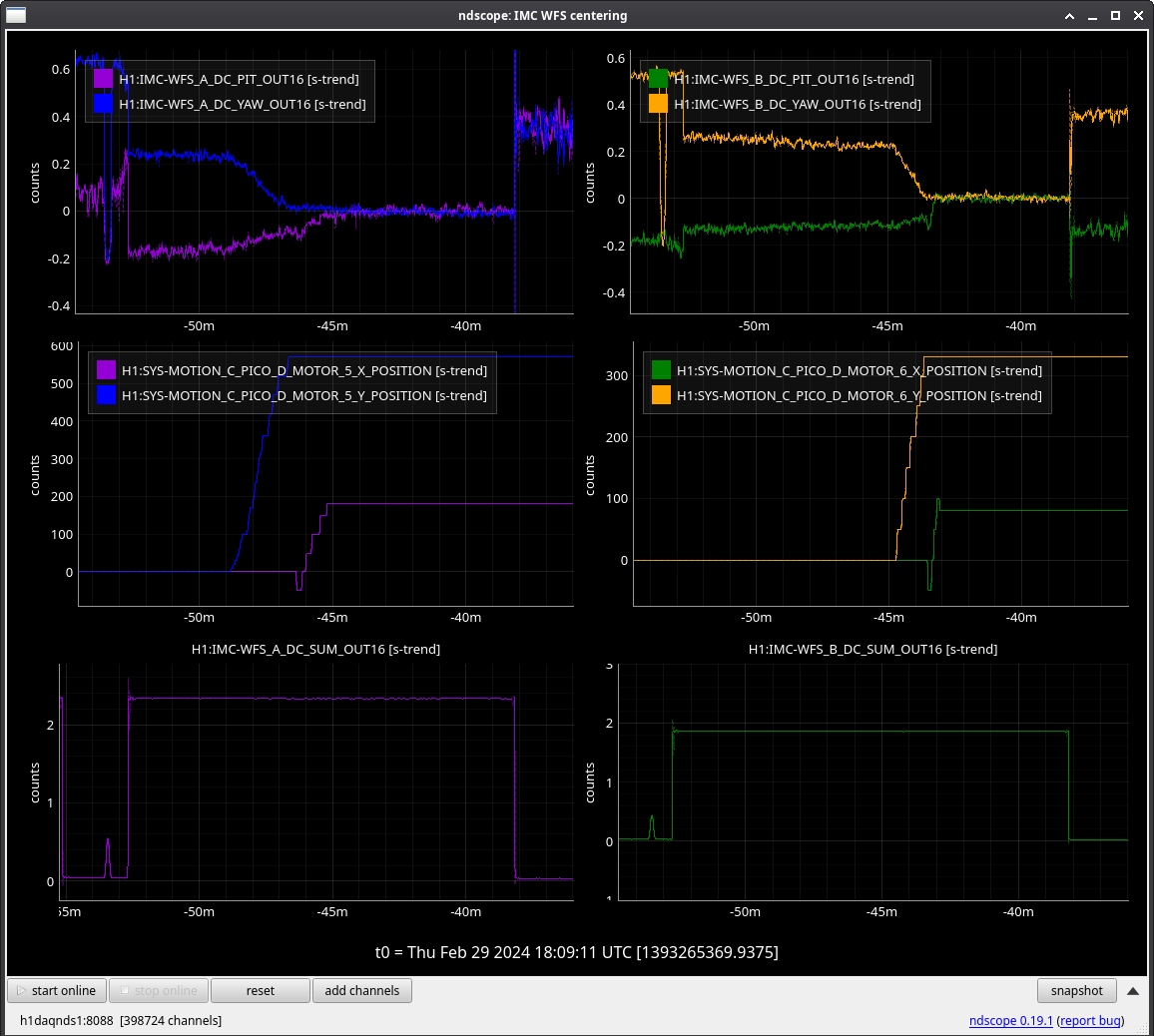Select orange legend marker for WFS_B_DC_YAW_OUT16
This screenshot has width=1154, height=1036.
pyautogui.click(x=659, y=104)
